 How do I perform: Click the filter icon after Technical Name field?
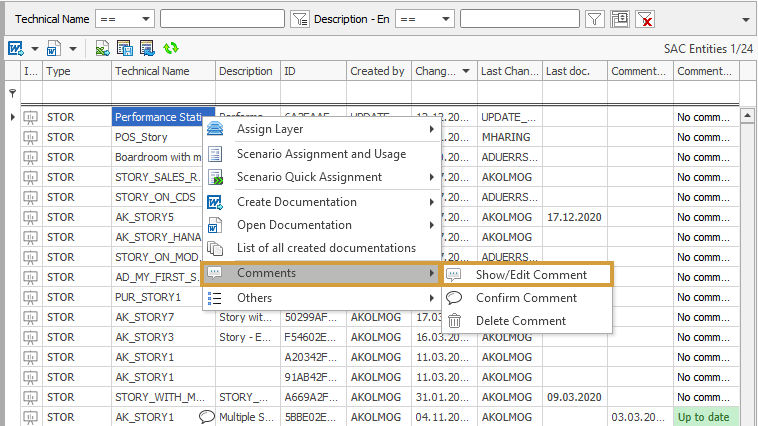click(x=299, y=19)
